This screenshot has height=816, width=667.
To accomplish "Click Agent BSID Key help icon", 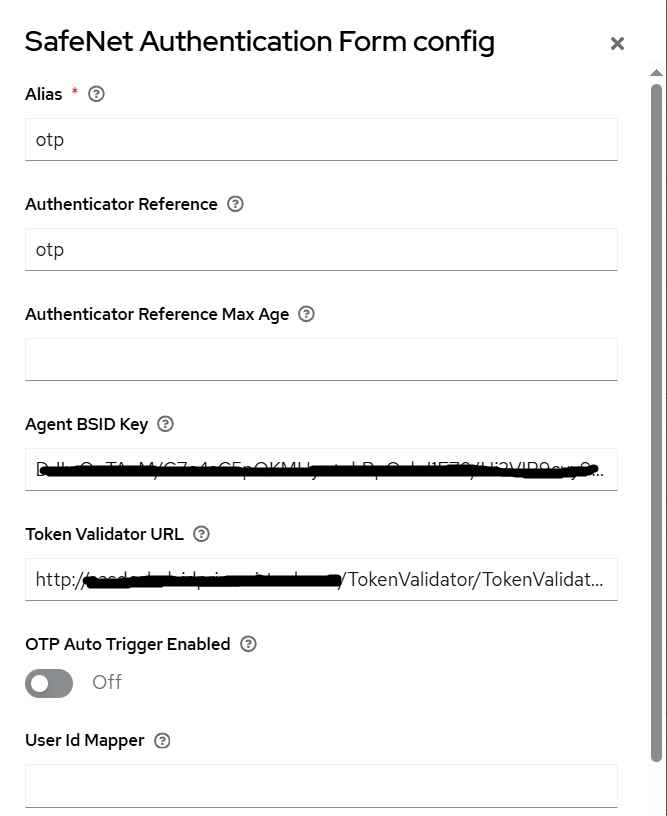I will pyautogui.click(x=166, y=424).
